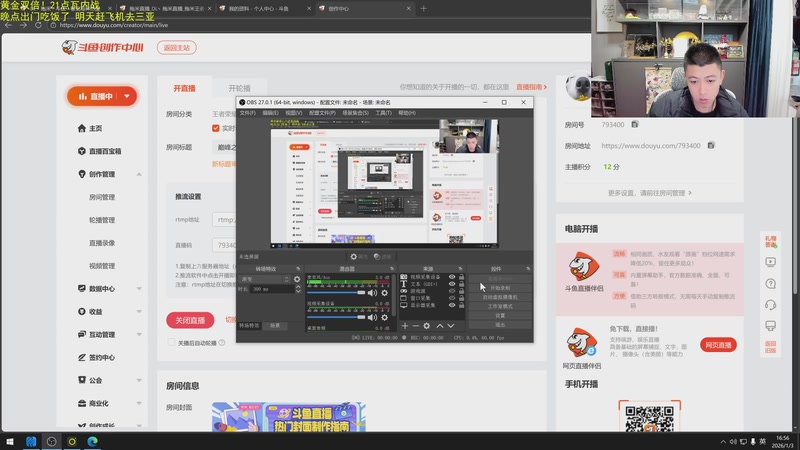The image size is (800, 450).
Task: Toggle visibility of 窗口采集 source
Action: coord(452,298)
